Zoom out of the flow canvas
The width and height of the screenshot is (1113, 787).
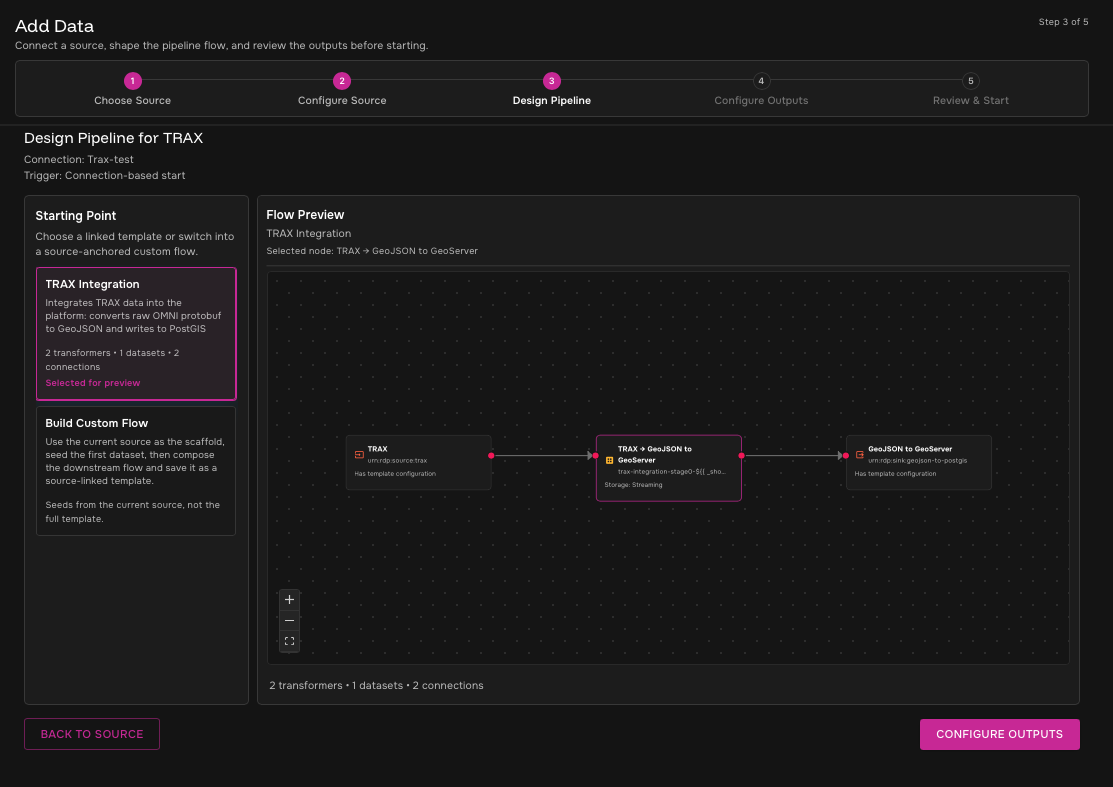coord(289,620)
